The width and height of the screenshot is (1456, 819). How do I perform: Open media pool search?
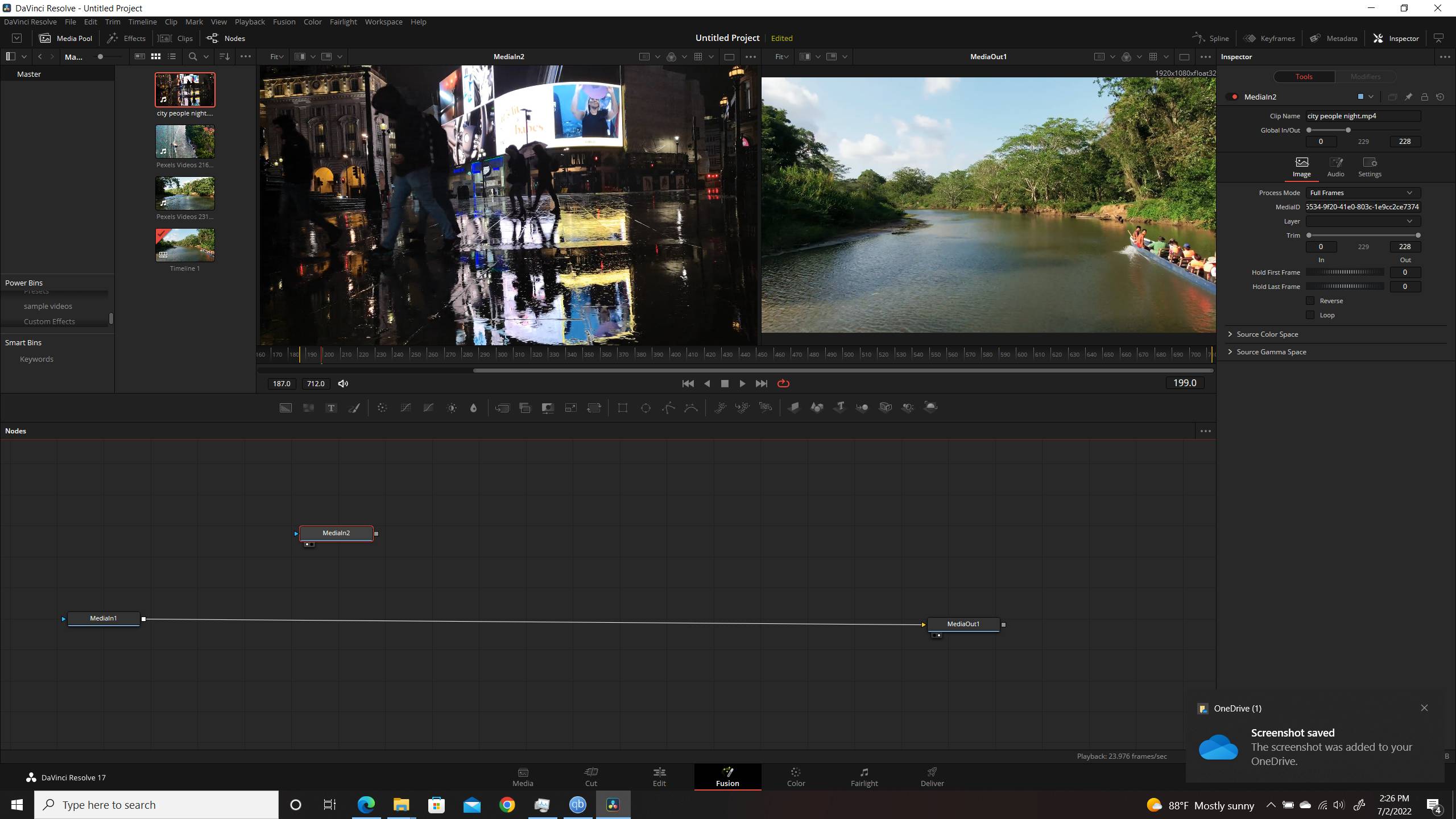tap(193, 56)
